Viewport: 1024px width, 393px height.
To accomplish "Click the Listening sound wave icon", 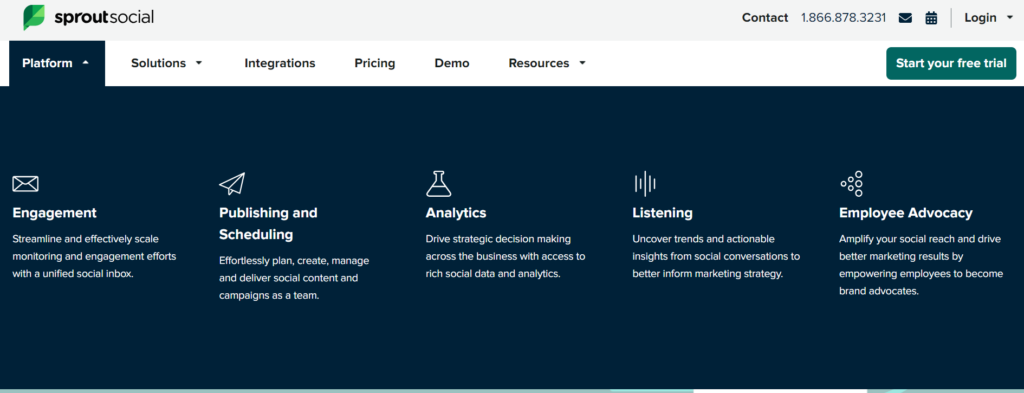I will 645,183.
